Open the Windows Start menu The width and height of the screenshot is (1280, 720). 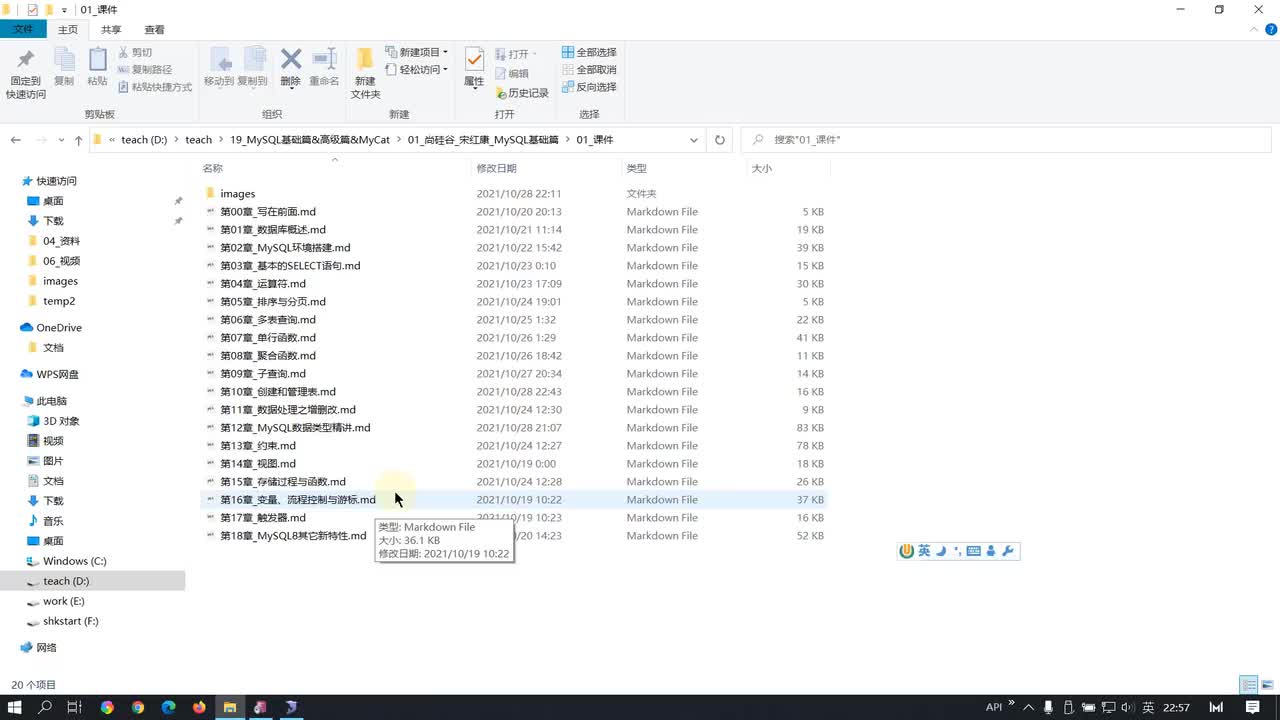[15, 707]
